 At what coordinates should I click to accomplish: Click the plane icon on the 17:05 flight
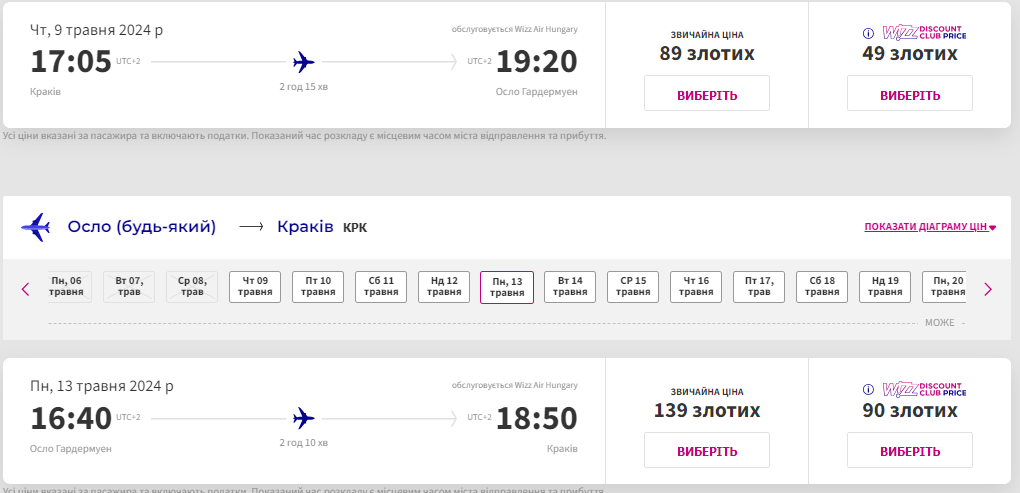click(304, 62)
